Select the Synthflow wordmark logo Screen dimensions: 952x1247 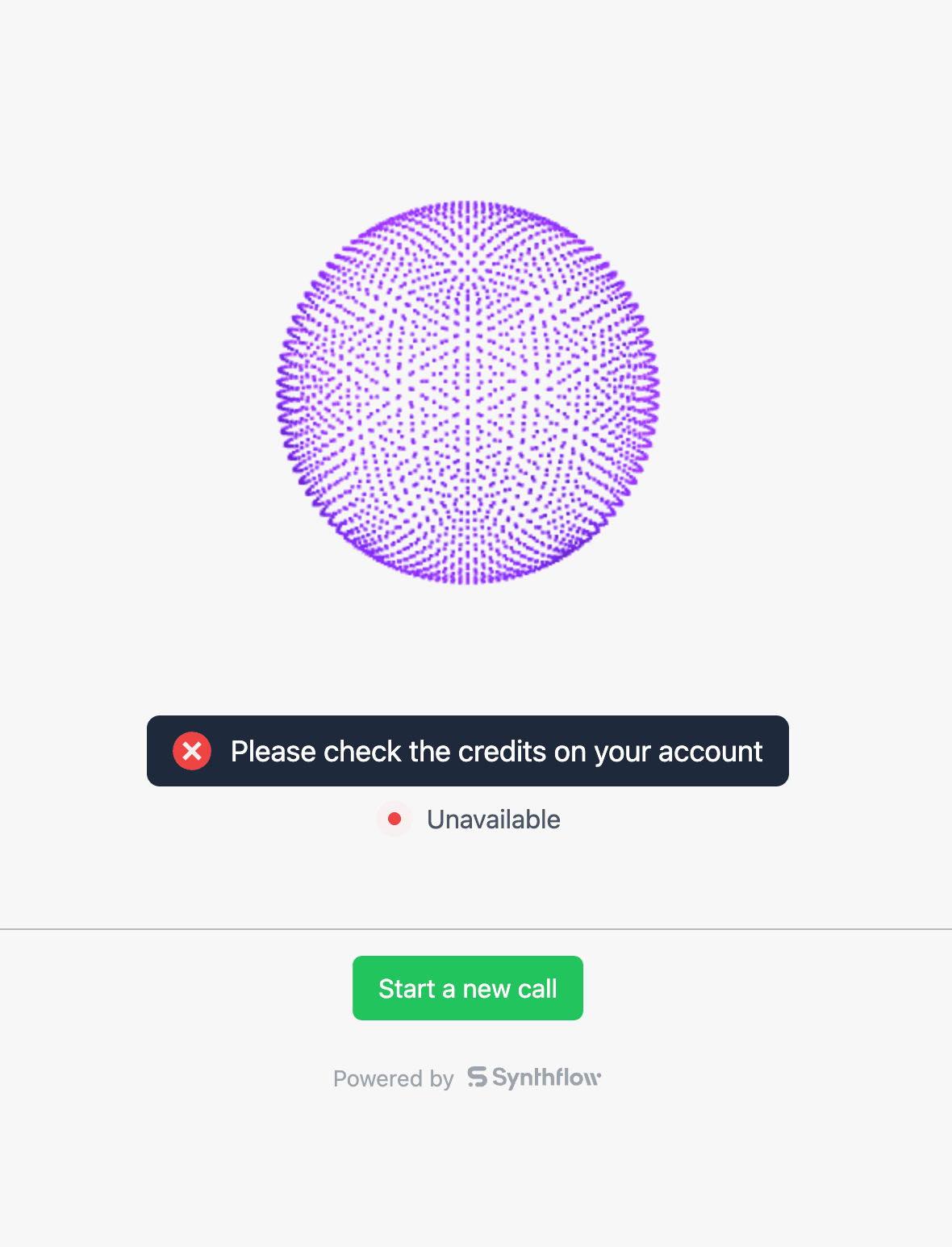[x=546, y=1078]
